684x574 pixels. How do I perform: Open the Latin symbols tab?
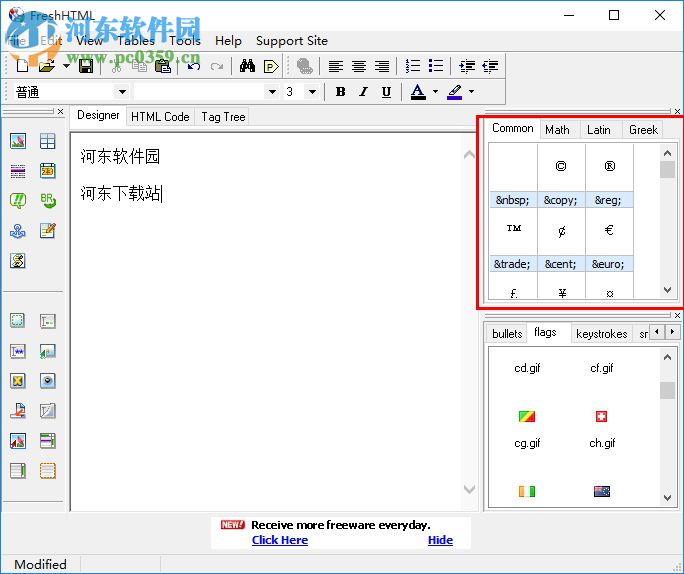click(599, 130)
